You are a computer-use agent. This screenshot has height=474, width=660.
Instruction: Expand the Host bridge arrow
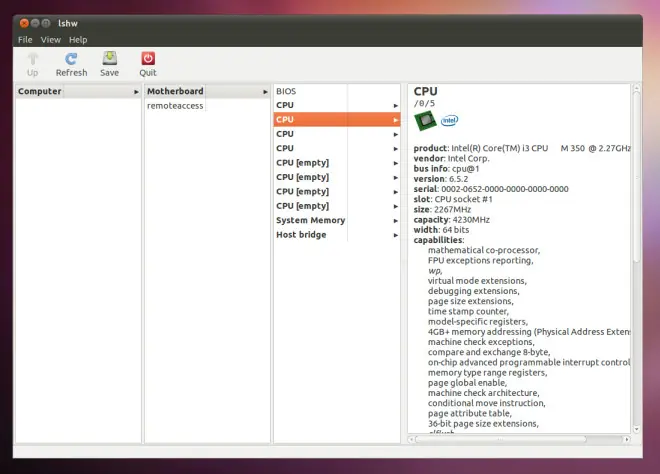point(396,235)
